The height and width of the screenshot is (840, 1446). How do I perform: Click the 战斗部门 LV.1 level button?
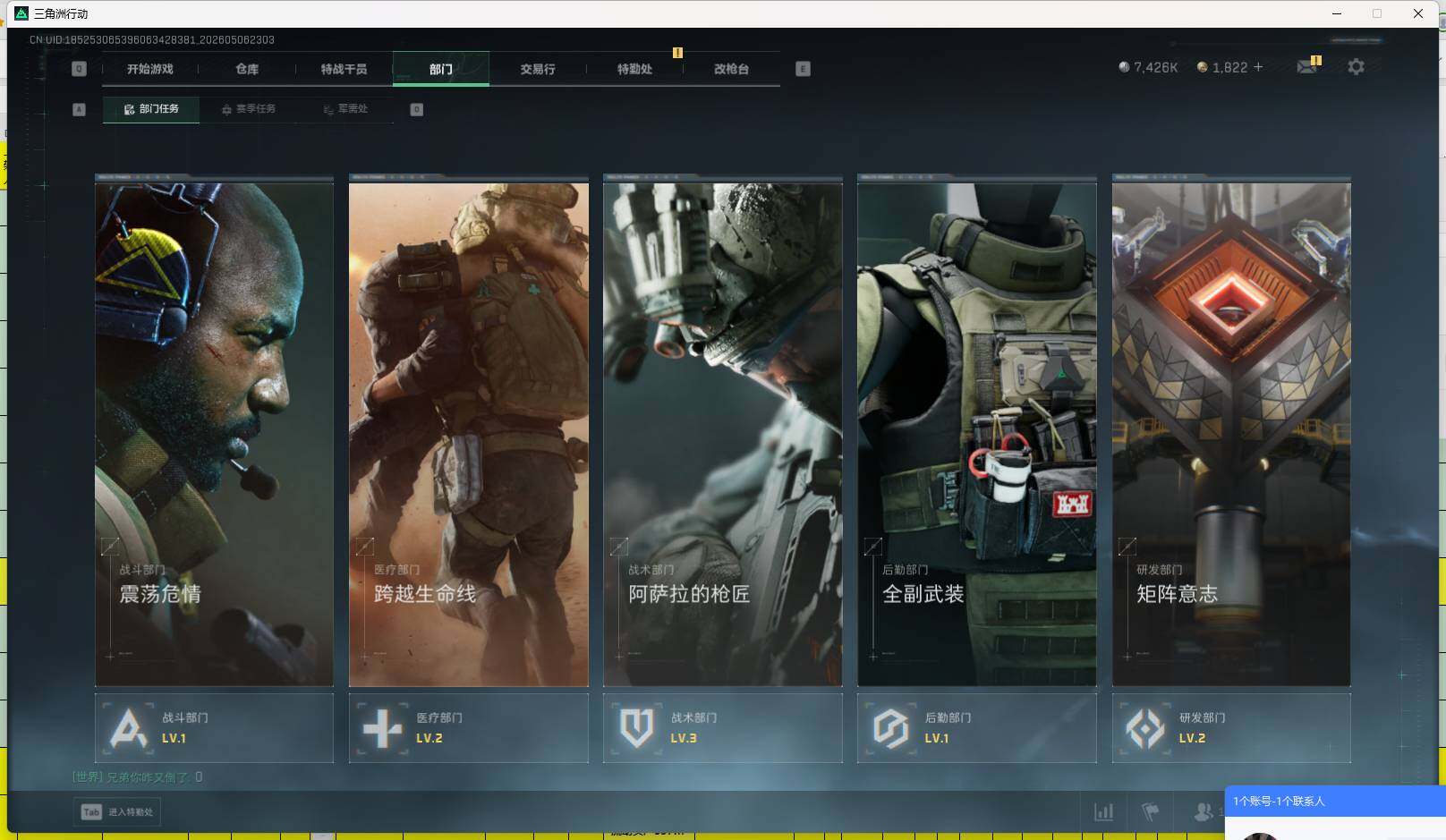click(214, 728)
